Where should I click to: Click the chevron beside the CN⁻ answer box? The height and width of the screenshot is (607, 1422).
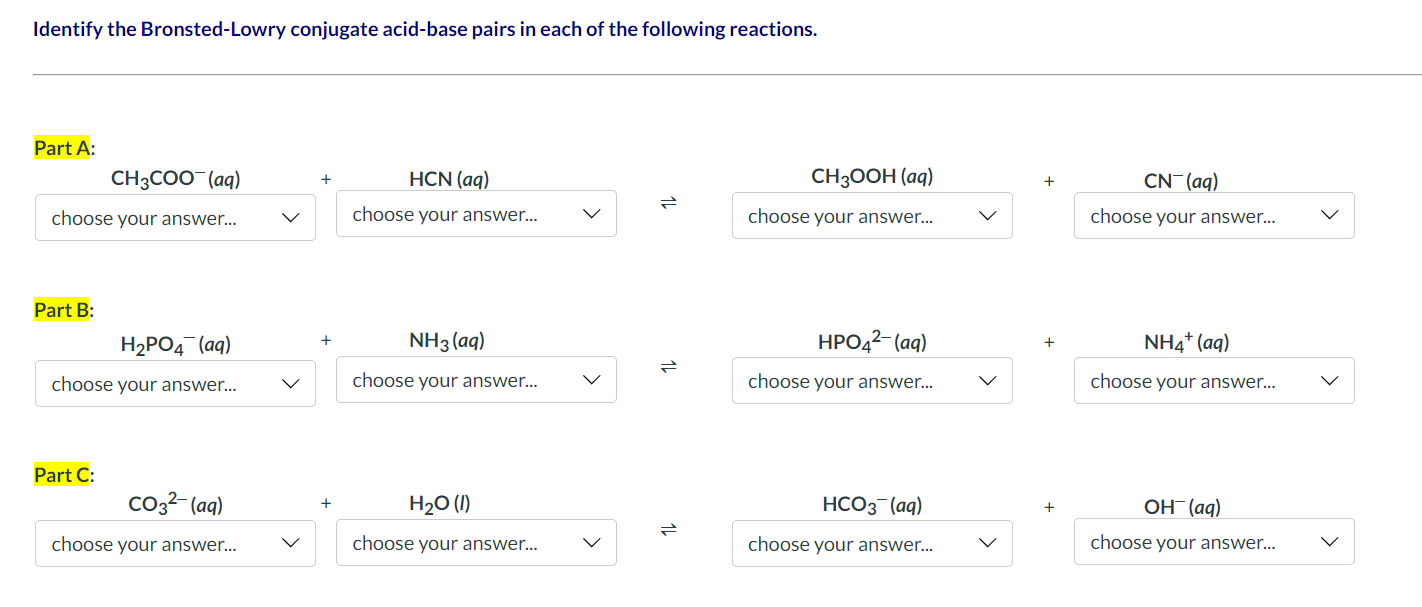1329,215
